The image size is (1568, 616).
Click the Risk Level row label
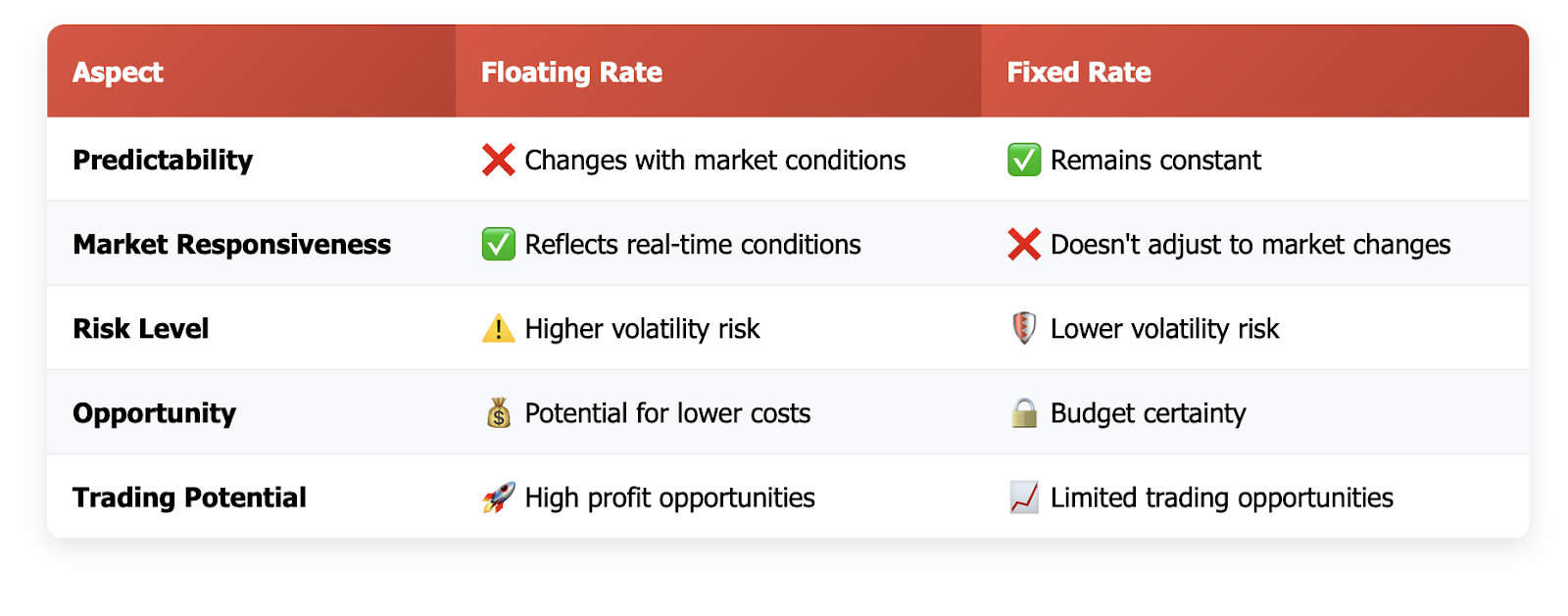(x=141, y=329)
